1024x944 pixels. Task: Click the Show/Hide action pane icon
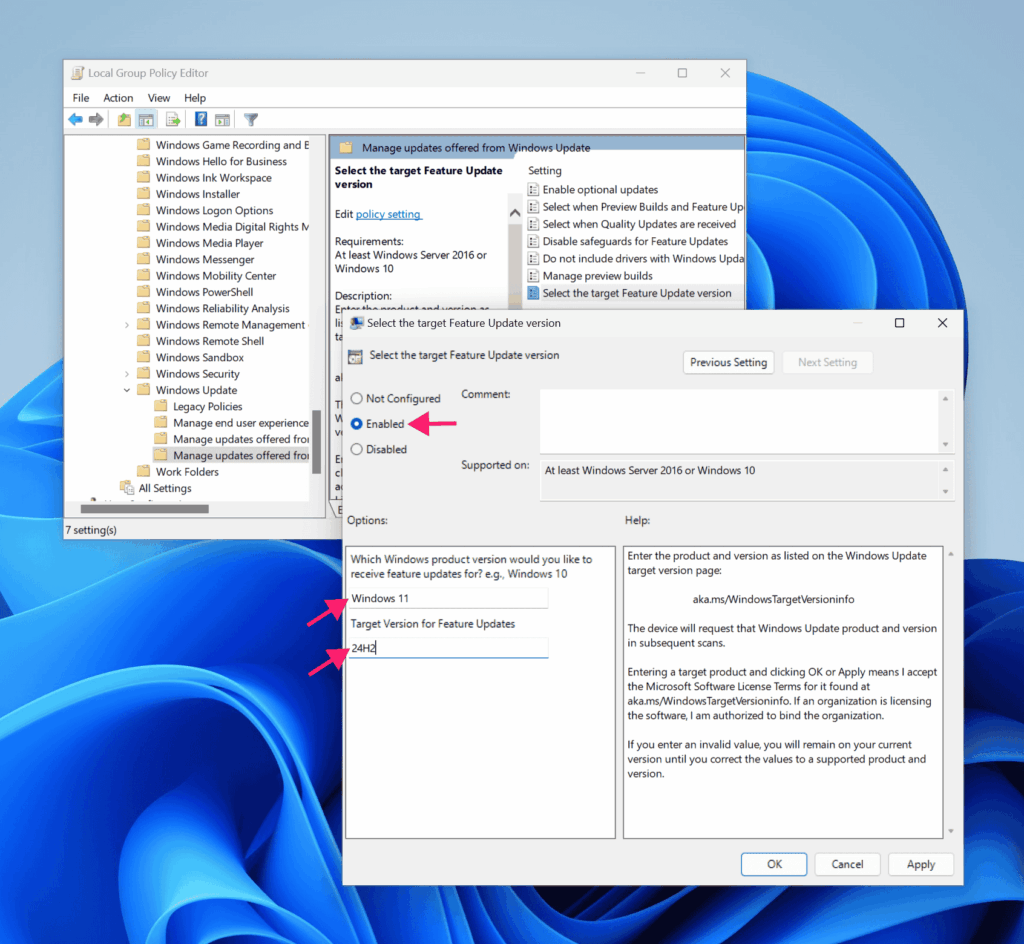pos(223,119)
